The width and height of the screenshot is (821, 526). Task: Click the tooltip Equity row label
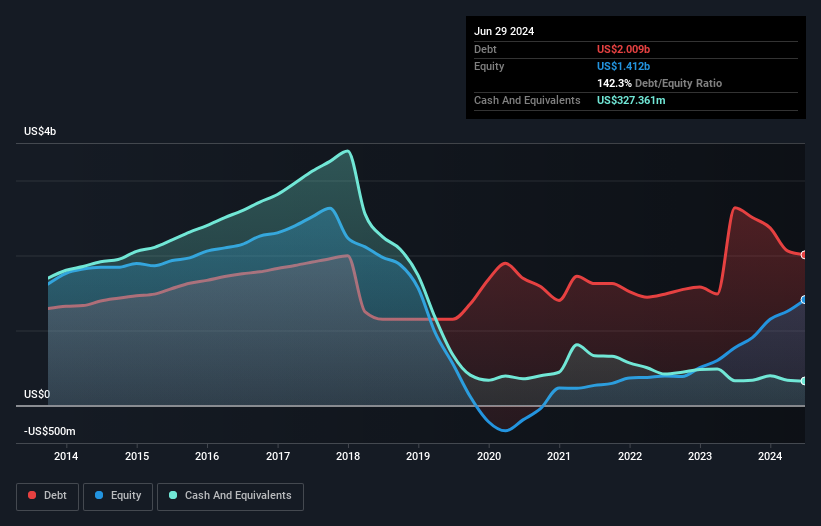489,66
